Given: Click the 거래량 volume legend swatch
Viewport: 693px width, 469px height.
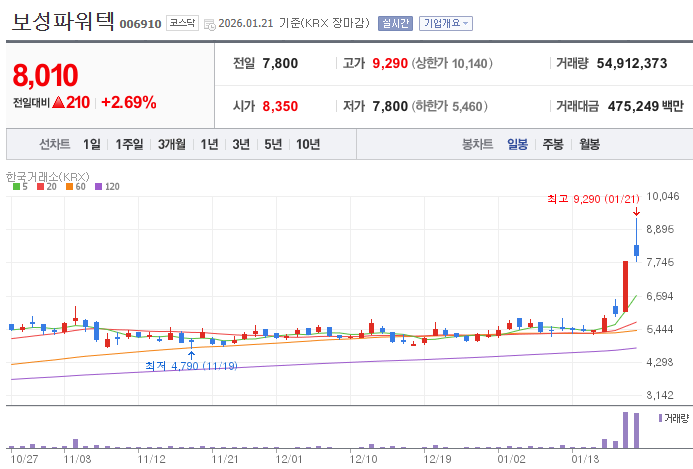Looking at the screenshot, I should point(660,418).
